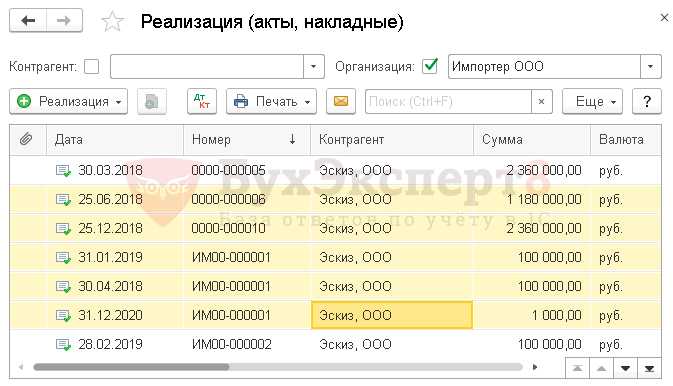The height and width of the screenshot is (386, 673).
Task: Select the row dated 30.04.2018
Action: [x=335, y=286]
